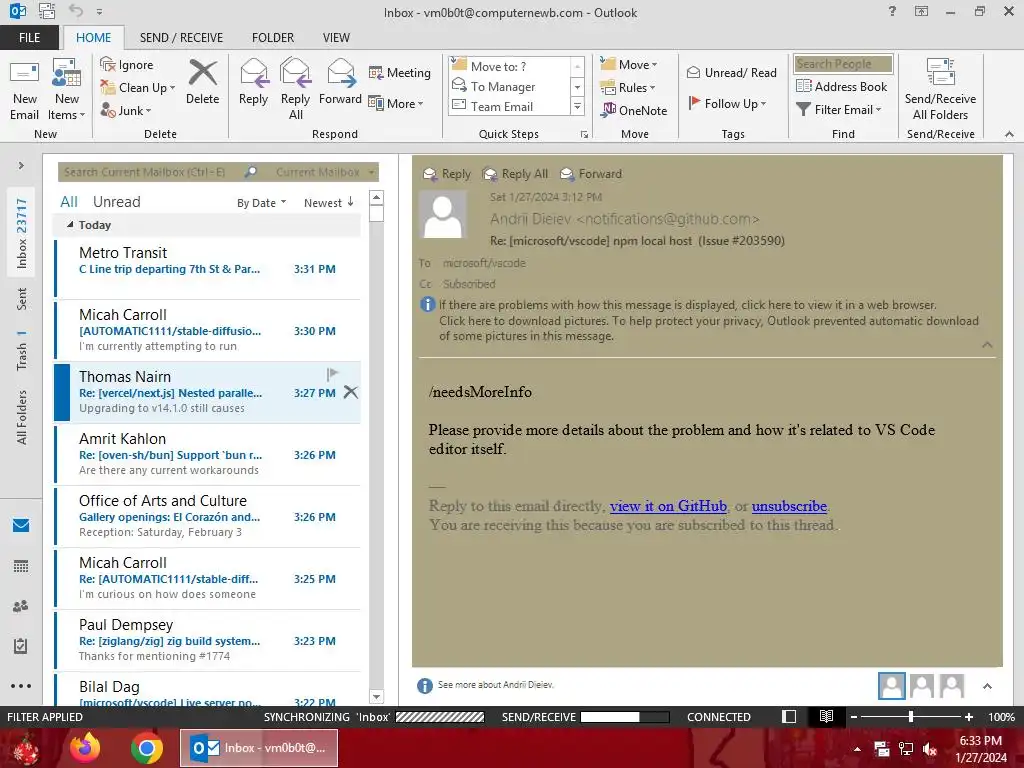Delete the Thomas Nairn message with X
This screenshot has height=768, width=1024.
pyautogui.click(x=351, y=392)
